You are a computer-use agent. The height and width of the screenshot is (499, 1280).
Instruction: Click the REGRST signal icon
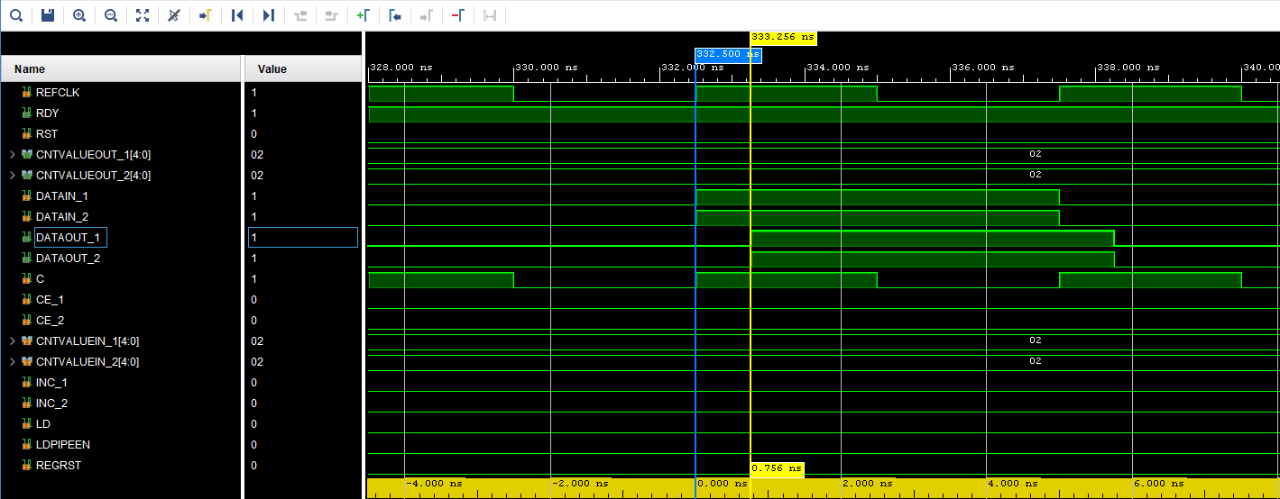(27, 465)
